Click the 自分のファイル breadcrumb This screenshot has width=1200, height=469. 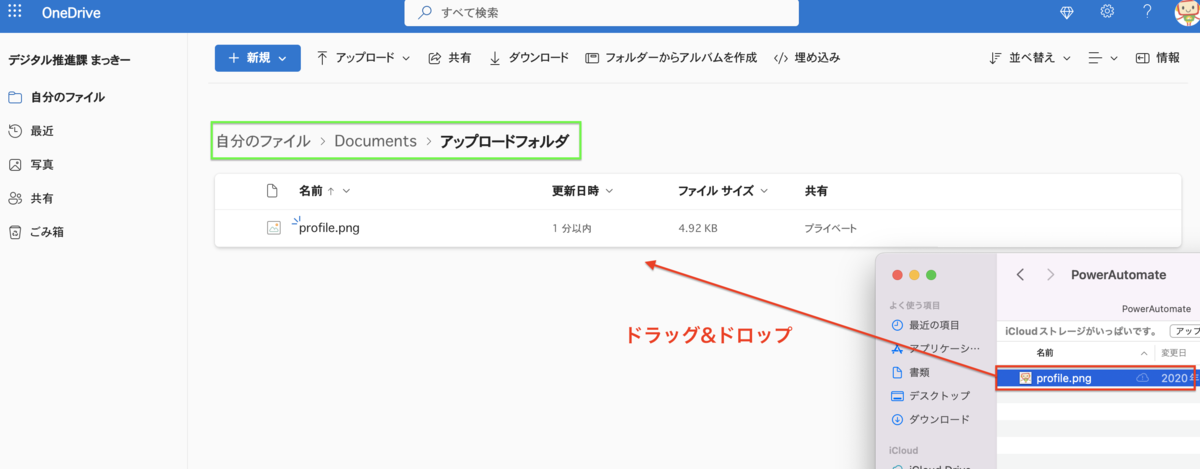(263, 141)
